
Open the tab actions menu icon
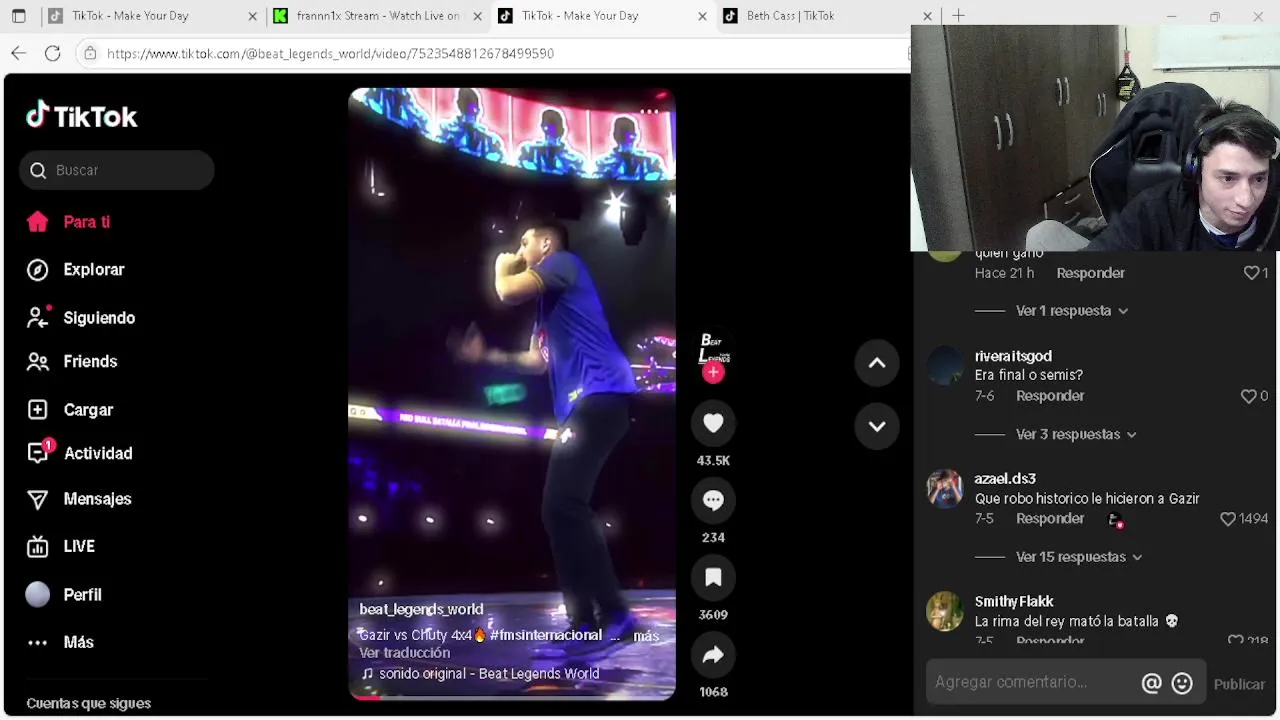(x=19, y=16)
